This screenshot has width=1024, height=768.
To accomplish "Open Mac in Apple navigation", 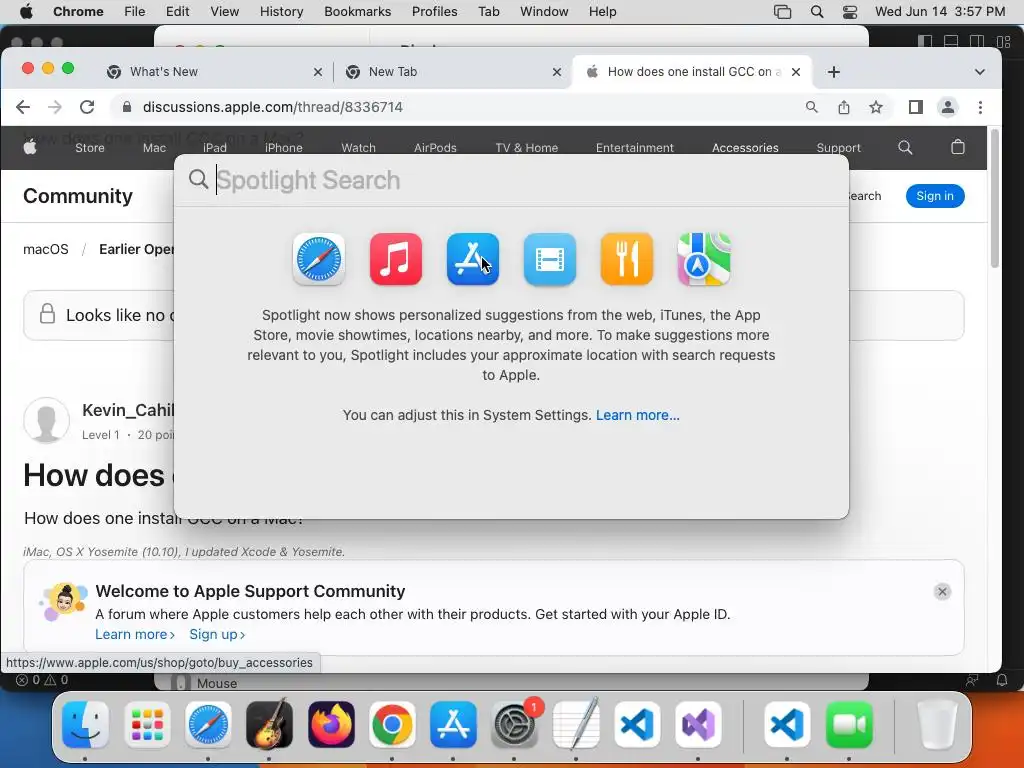I will (x=154, y=148).
